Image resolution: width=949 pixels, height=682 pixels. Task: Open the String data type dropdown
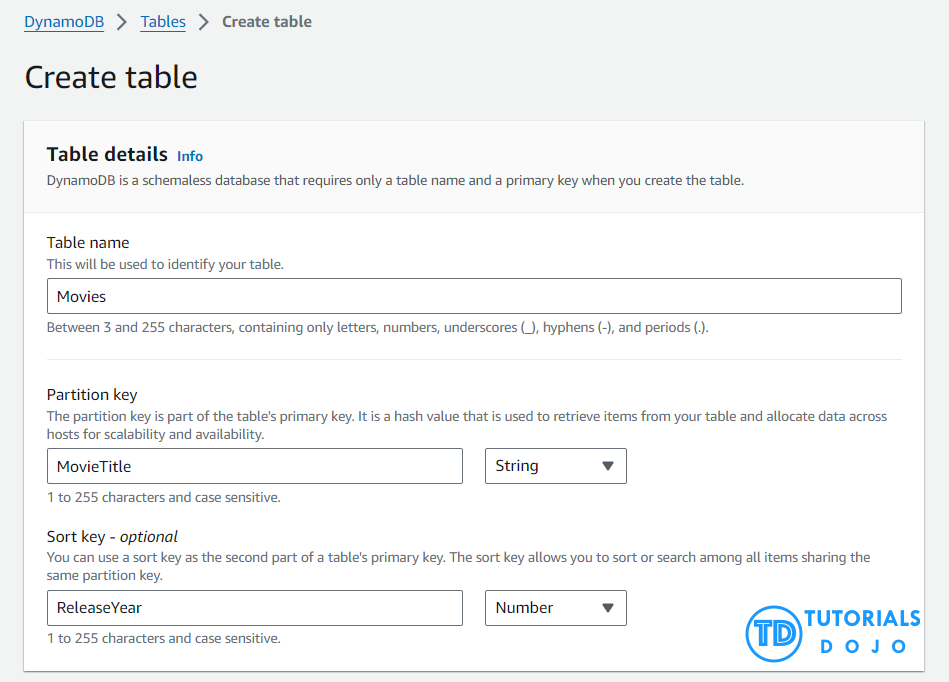click(555, 466)
